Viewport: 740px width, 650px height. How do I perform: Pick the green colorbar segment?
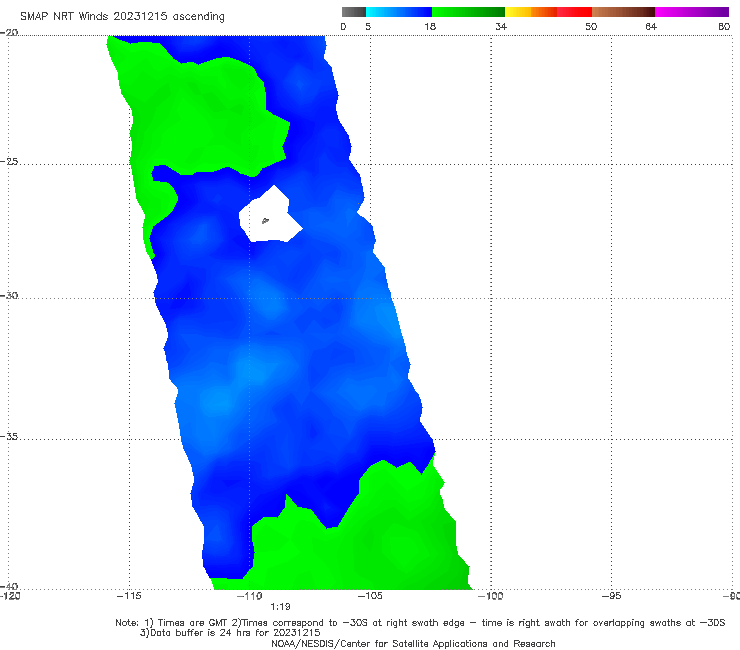[x=468, y=12]
